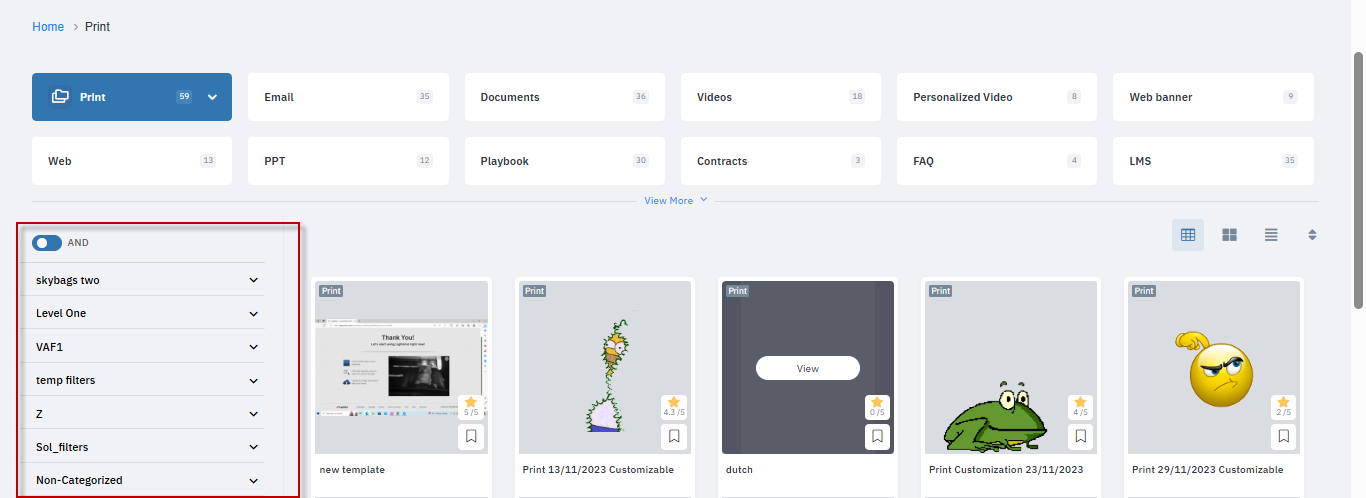
Task: Click View button on dutch card
Action: pos(808,368)
